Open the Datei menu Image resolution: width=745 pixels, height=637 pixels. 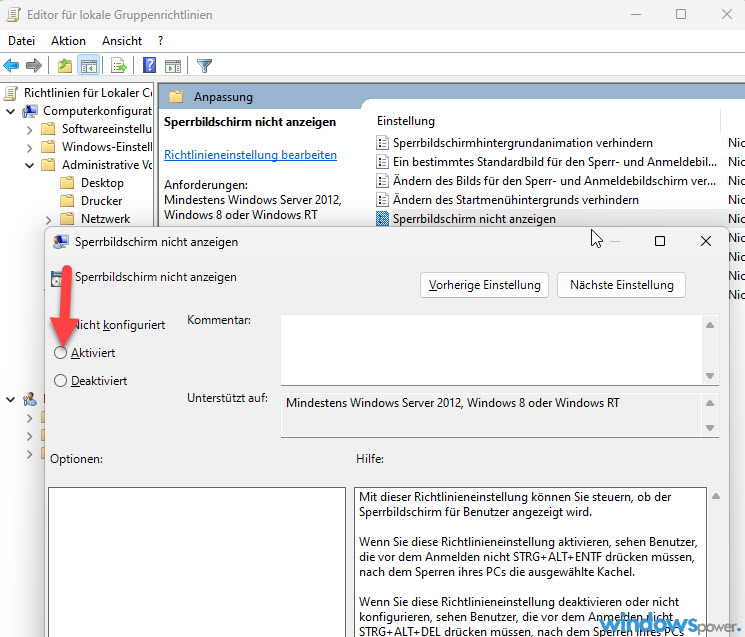21,41
